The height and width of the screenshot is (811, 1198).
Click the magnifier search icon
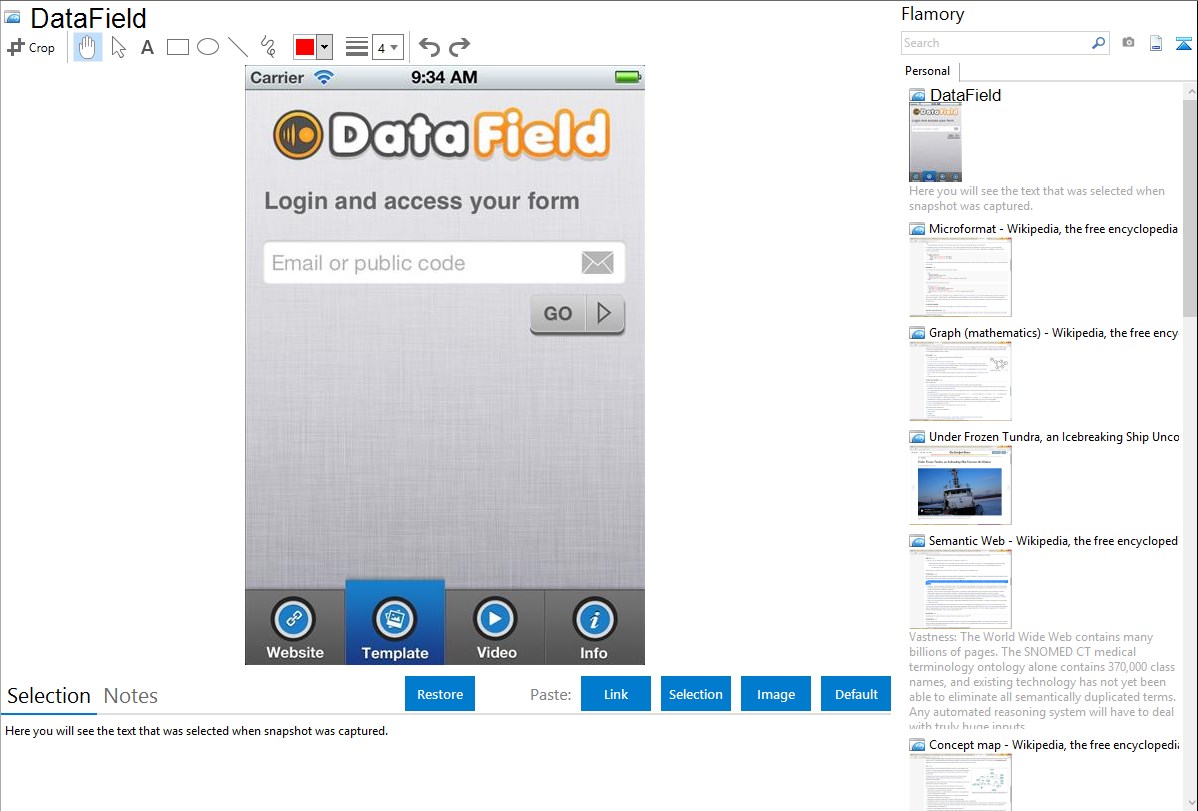tap(1099, 43)
